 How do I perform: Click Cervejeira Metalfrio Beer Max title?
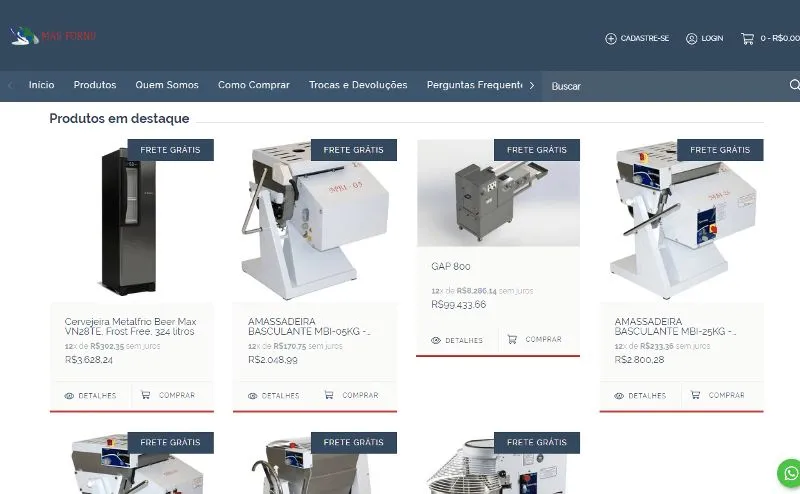pyautogui.click(x=130, y=327)
